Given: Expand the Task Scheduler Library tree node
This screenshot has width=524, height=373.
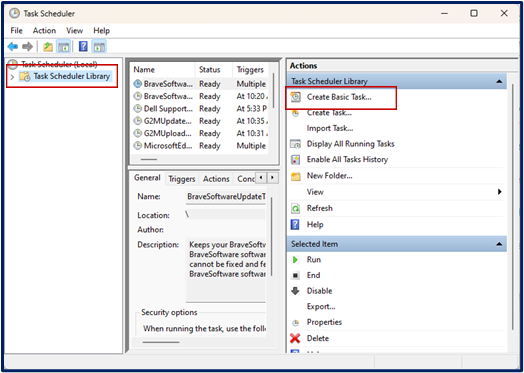Looking at the screenshot, I should tap(12, 77).
